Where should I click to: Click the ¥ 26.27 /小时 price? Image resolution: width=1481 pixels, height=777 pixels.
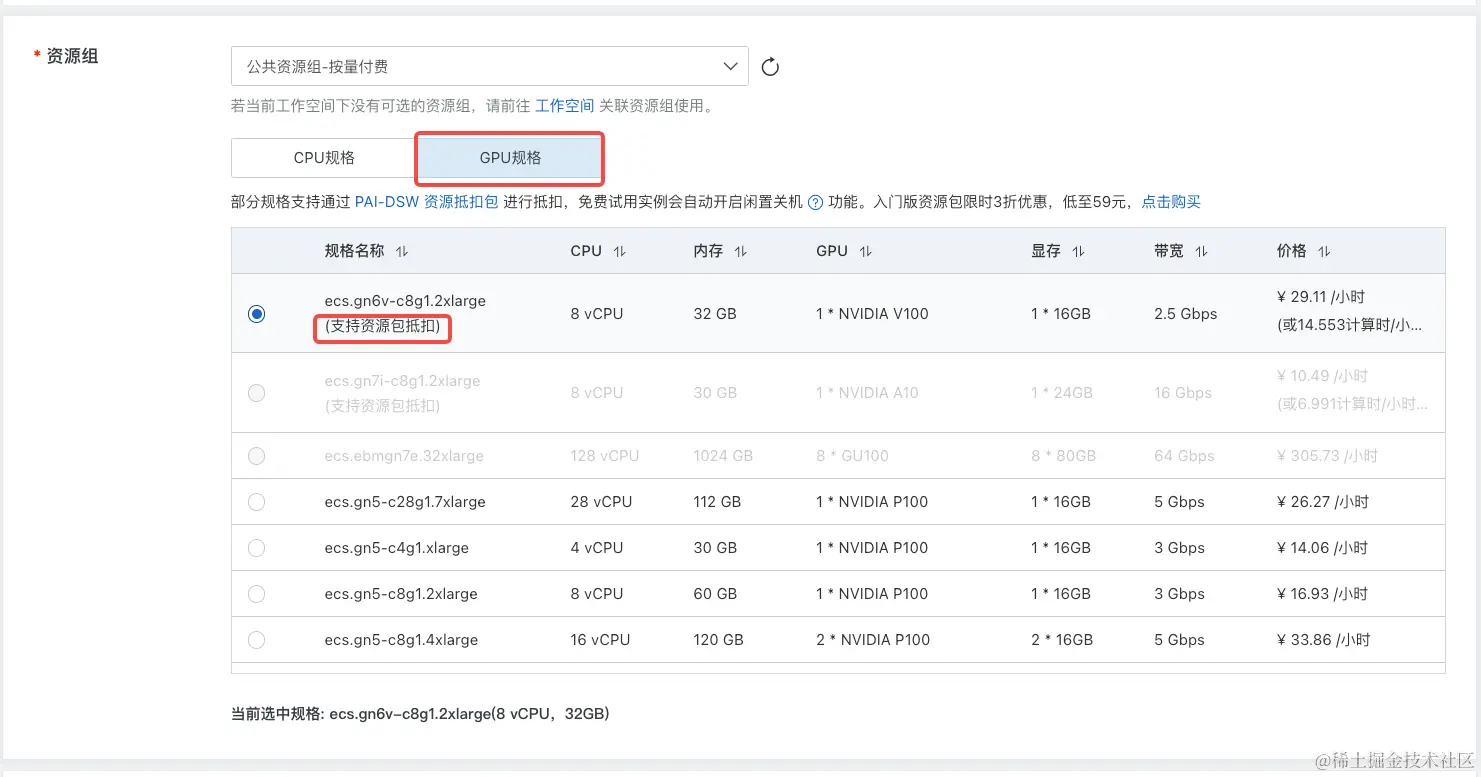pos(1323,502)
